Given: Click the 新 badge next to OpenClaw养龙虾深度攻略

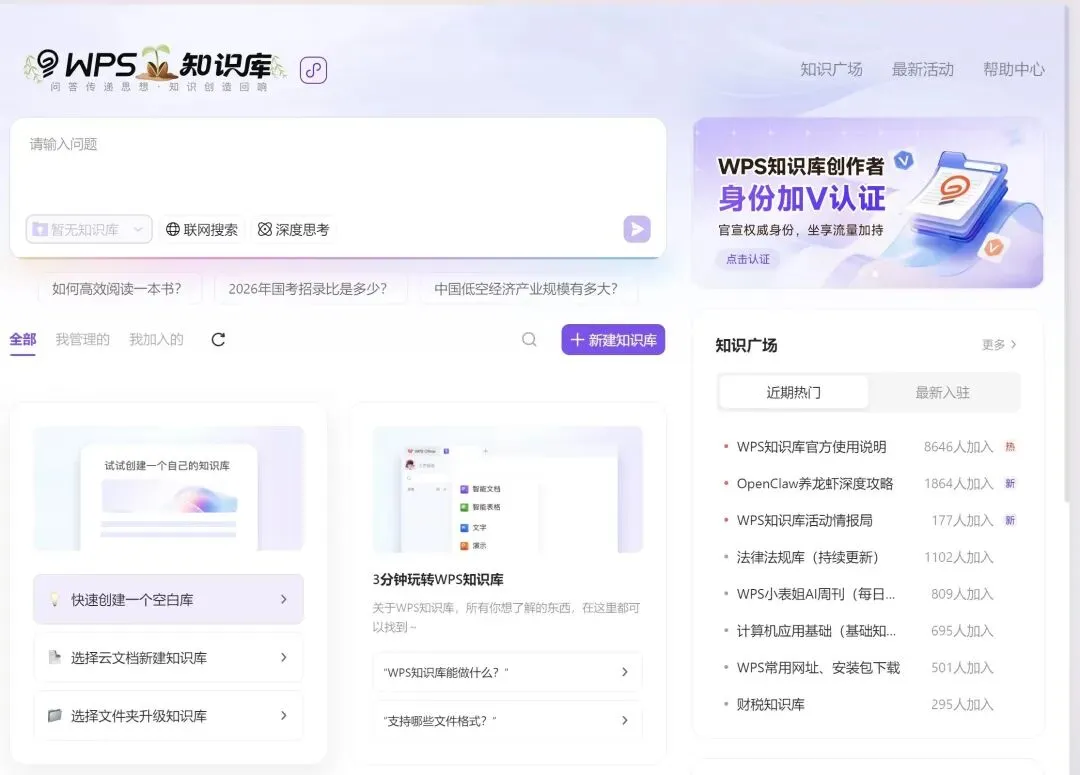Looking at the screenshot, I should click(1010, 484).
